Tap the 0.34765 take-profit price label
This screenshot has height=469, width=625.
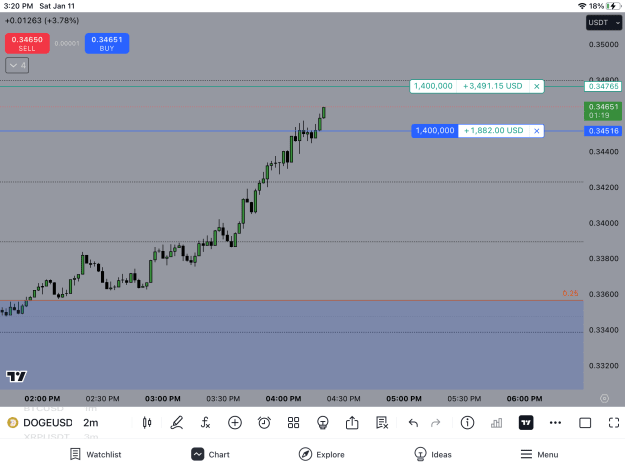pos(603,86)
